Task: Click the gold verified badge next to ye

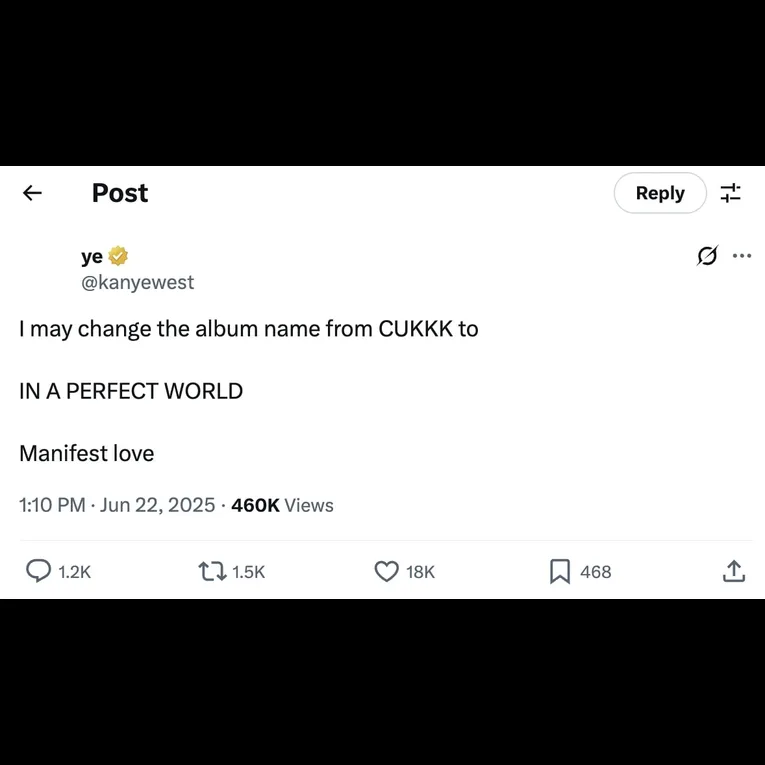Action: pyautogui.click(x=118, y=256)
